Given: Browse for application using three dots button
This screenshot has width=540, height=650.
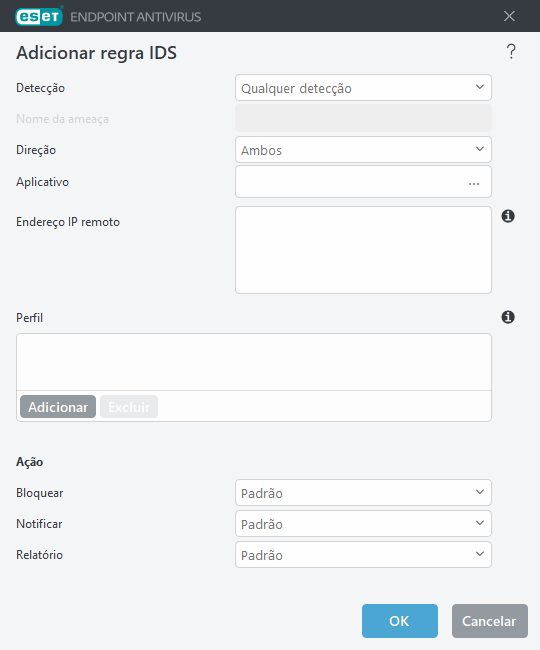Looking at the screenshot, I should [x=474, y=182].
